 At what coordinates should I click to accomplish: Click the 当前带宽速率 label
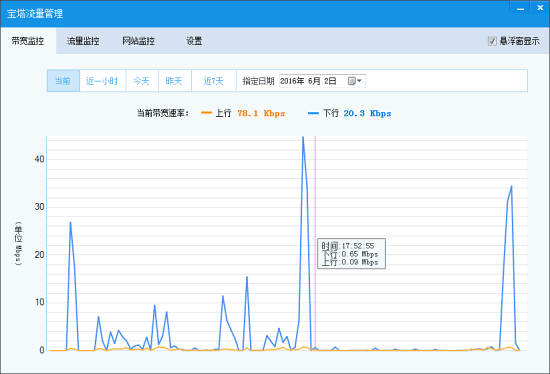point(163,113)
